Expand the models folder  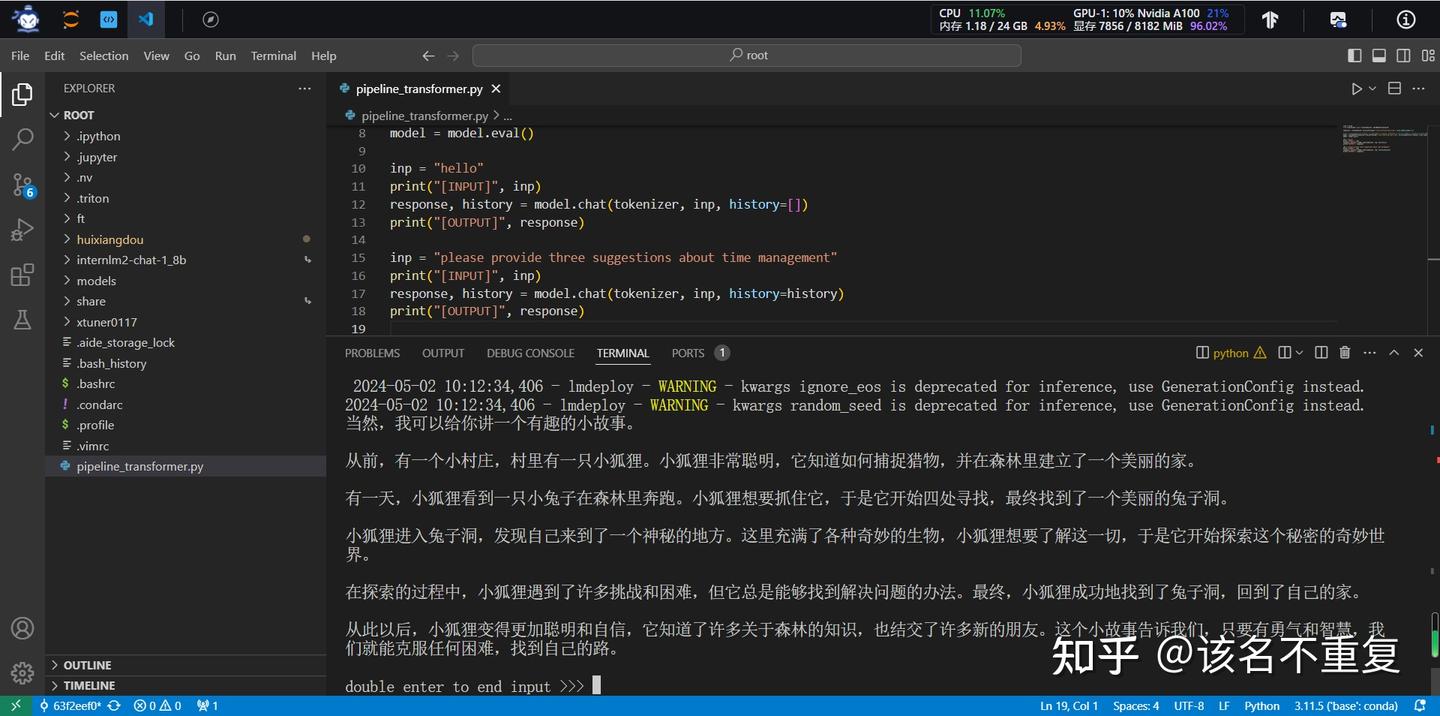(x=96, y=280)
